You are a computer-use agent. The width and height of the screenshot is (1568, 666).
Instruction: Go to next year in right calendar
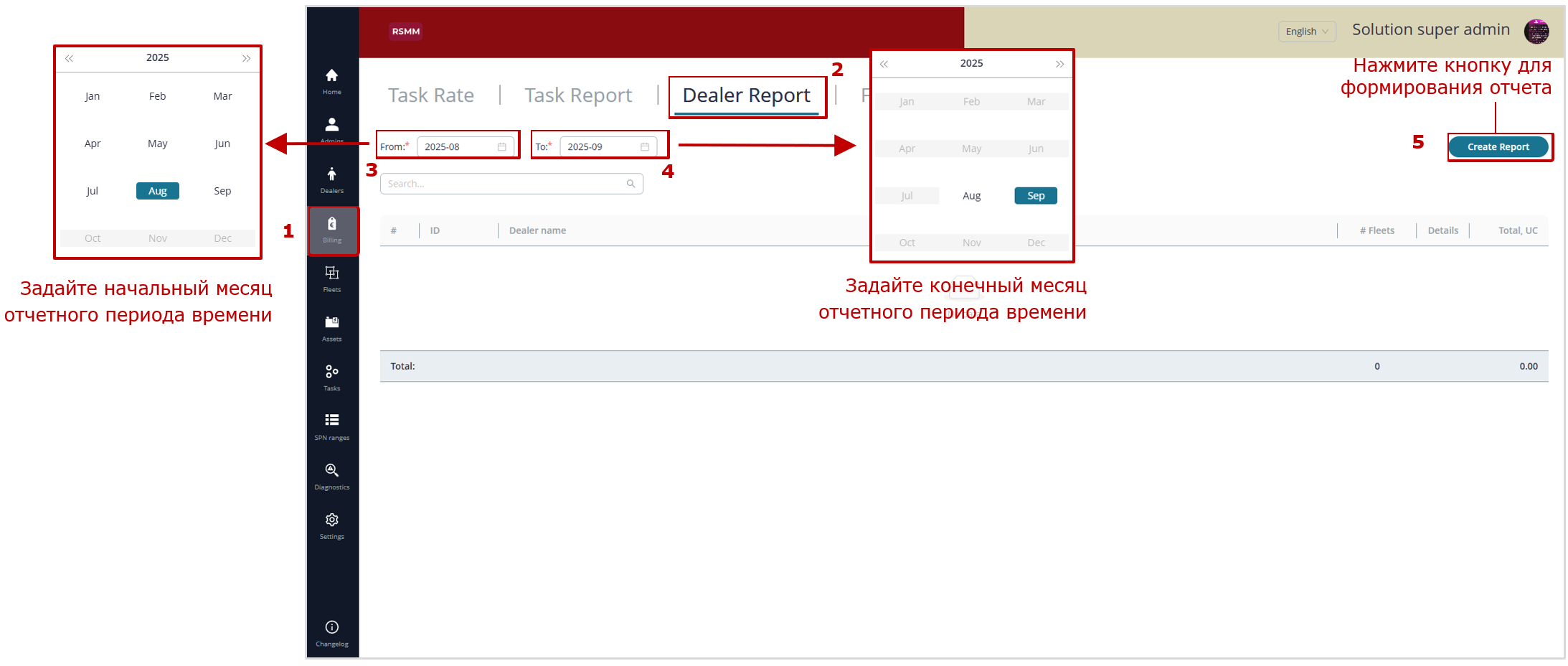point(1059,64)
